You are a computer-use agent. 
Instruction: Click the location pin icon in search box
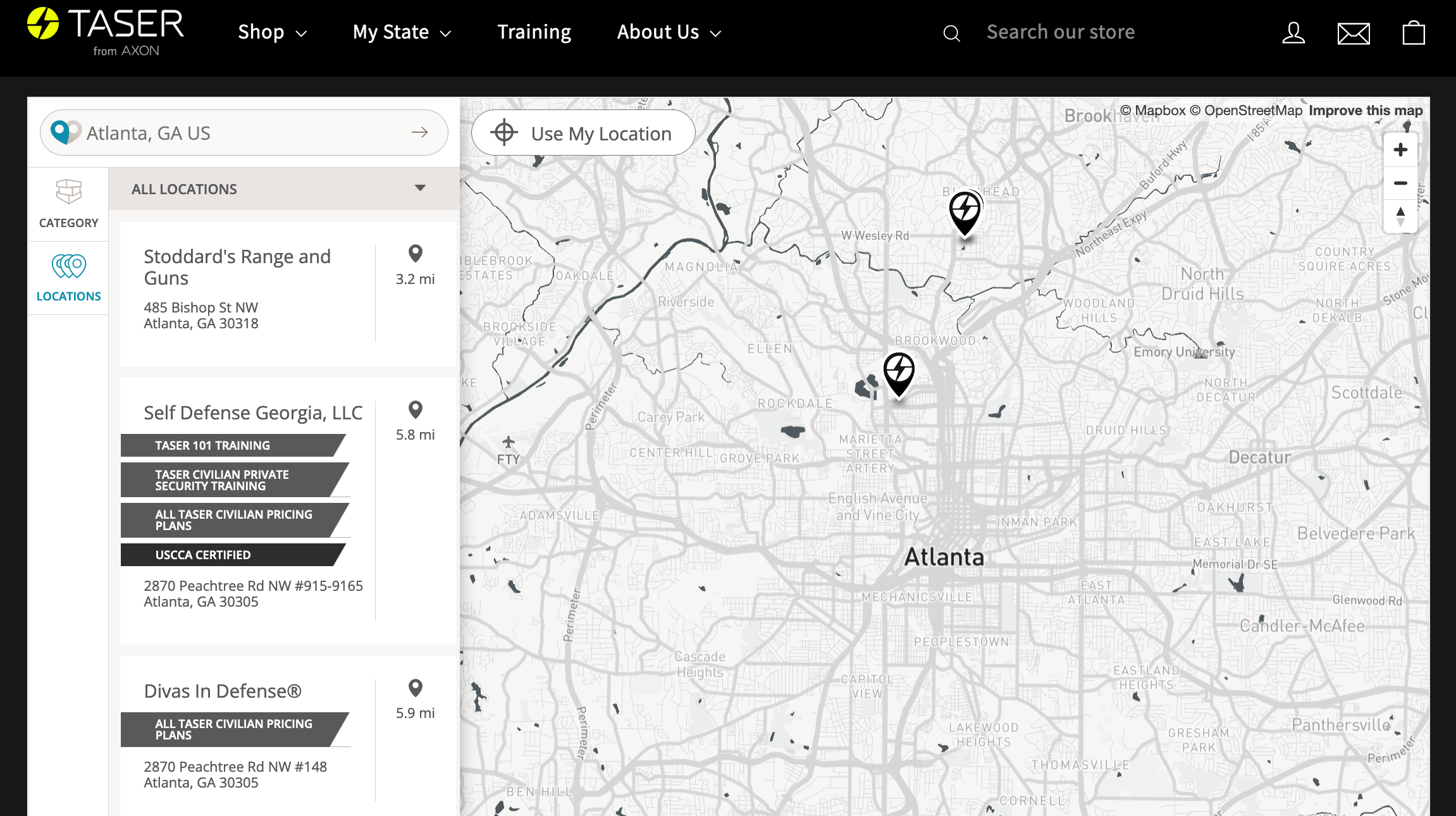coord(65,132)
